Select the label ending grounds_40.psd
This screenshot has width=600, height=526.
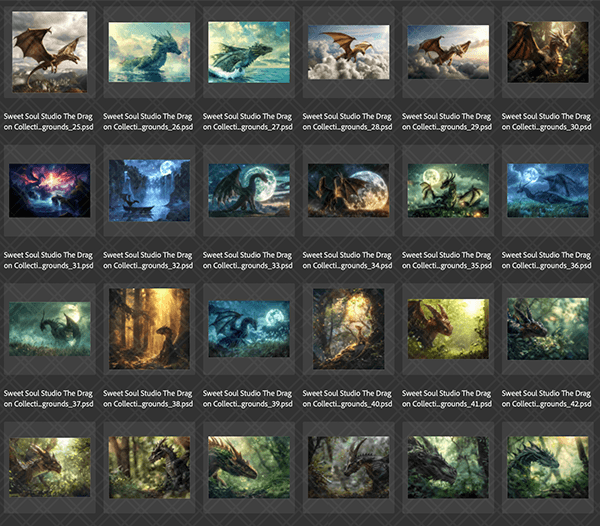coord(347,399)
